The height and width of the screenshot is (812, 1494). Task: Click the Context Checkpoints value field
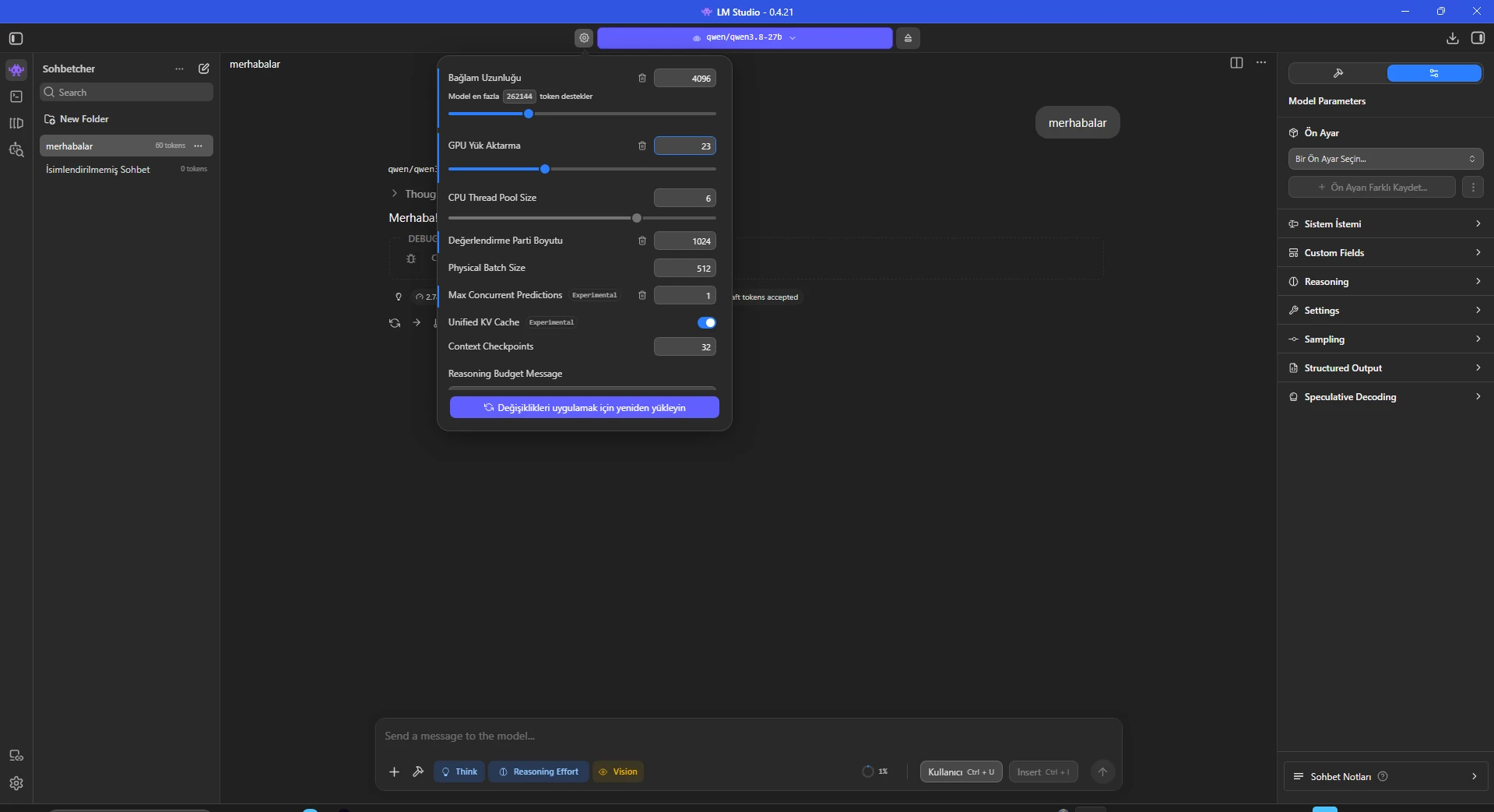pyautogui.click(x=685, y=346)
